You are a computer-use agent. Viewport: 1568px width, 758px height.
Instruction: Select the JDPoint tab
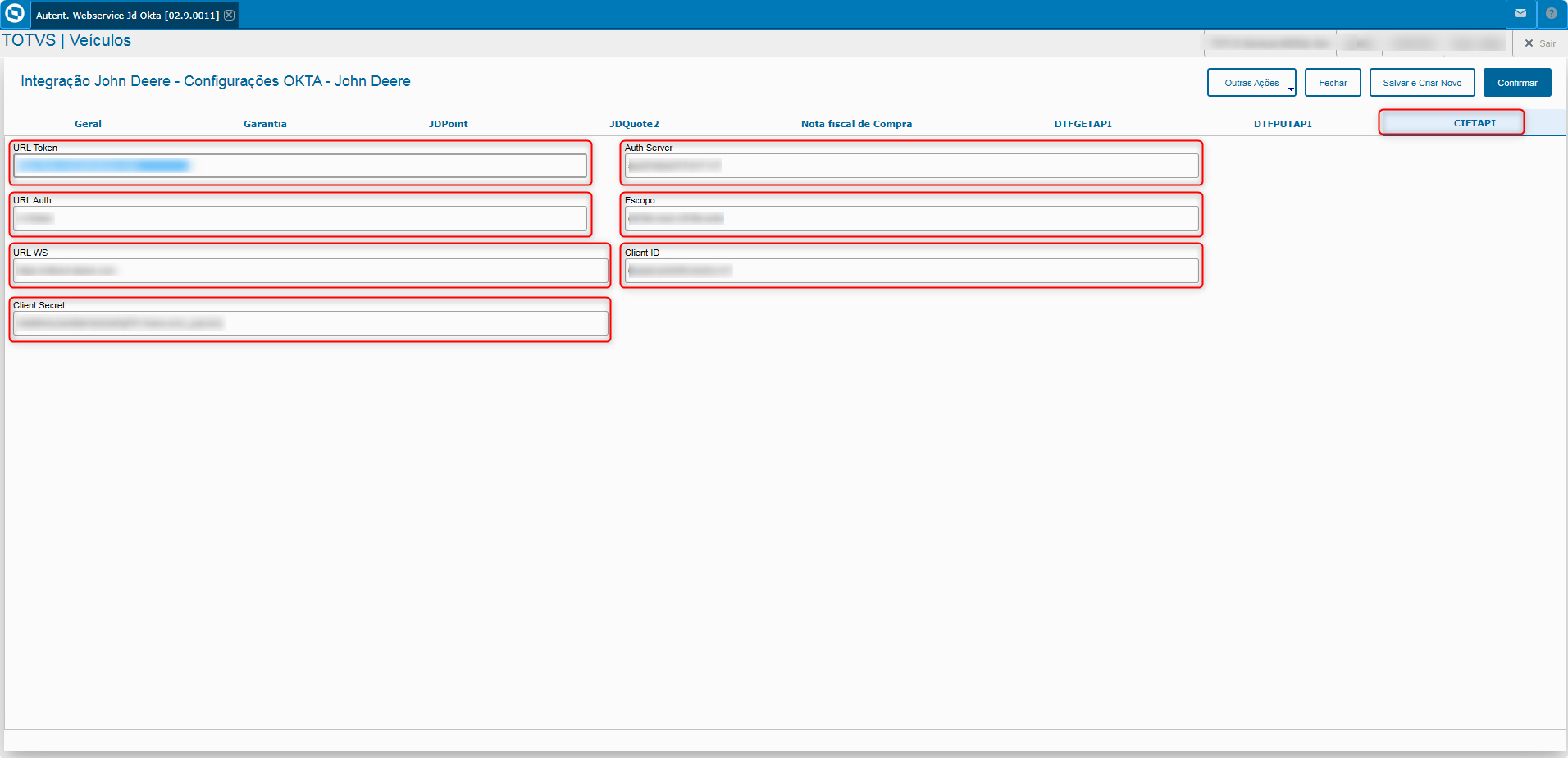click(x=449, y=124)
